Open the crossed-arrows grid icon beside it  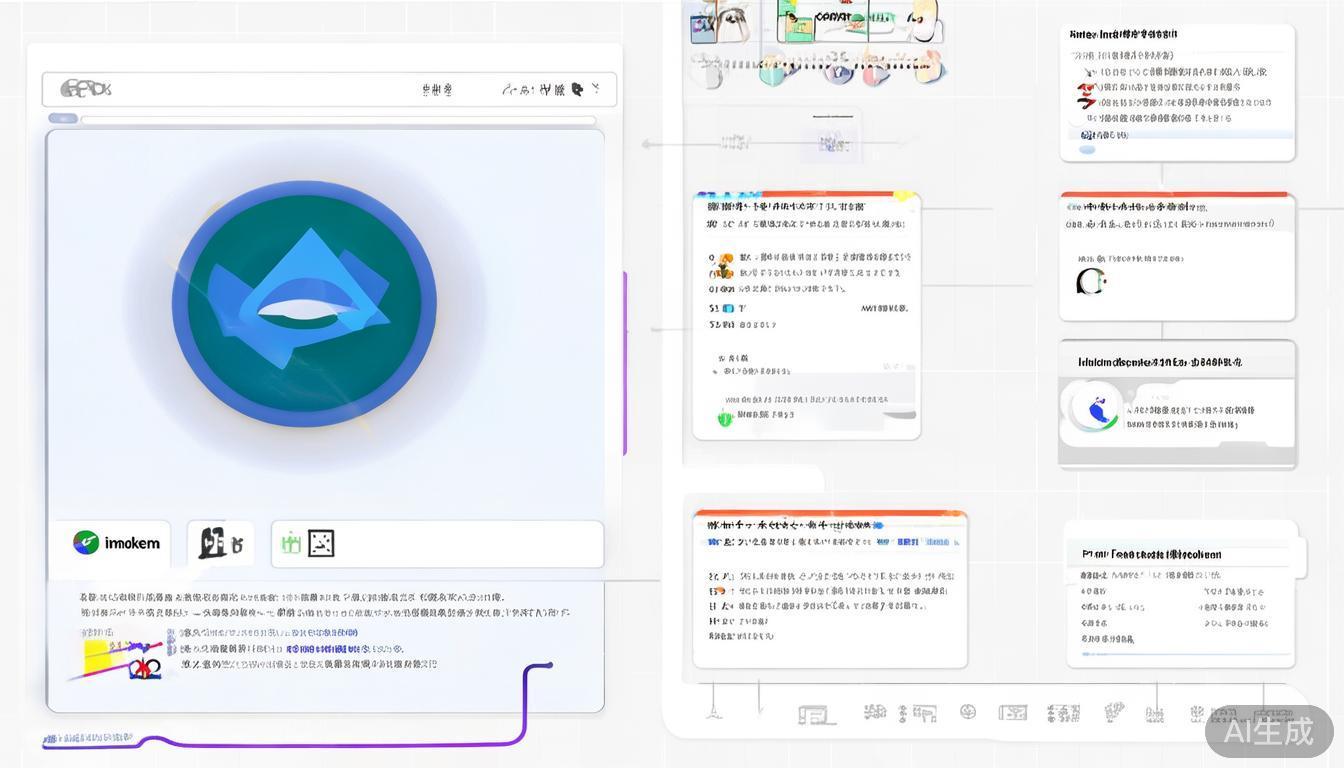(321, 541)
